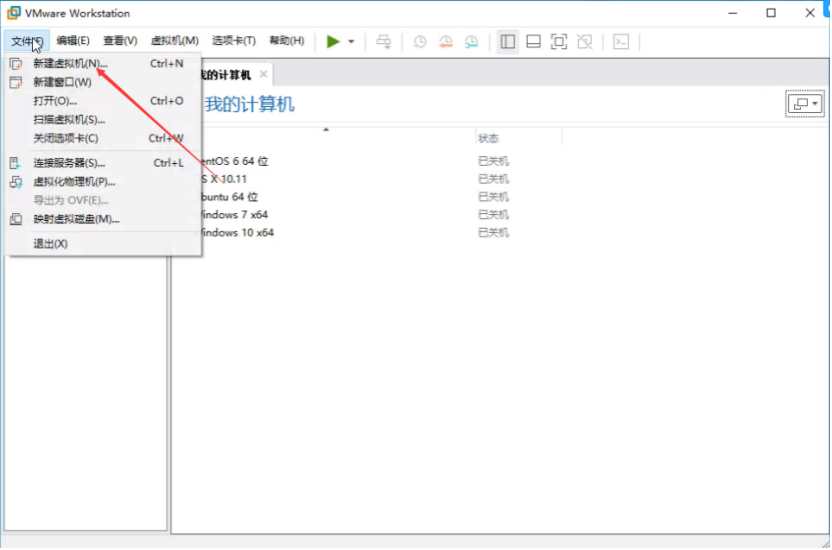Click 已关机 status of CentOS 6

click(x=493, y=161)
